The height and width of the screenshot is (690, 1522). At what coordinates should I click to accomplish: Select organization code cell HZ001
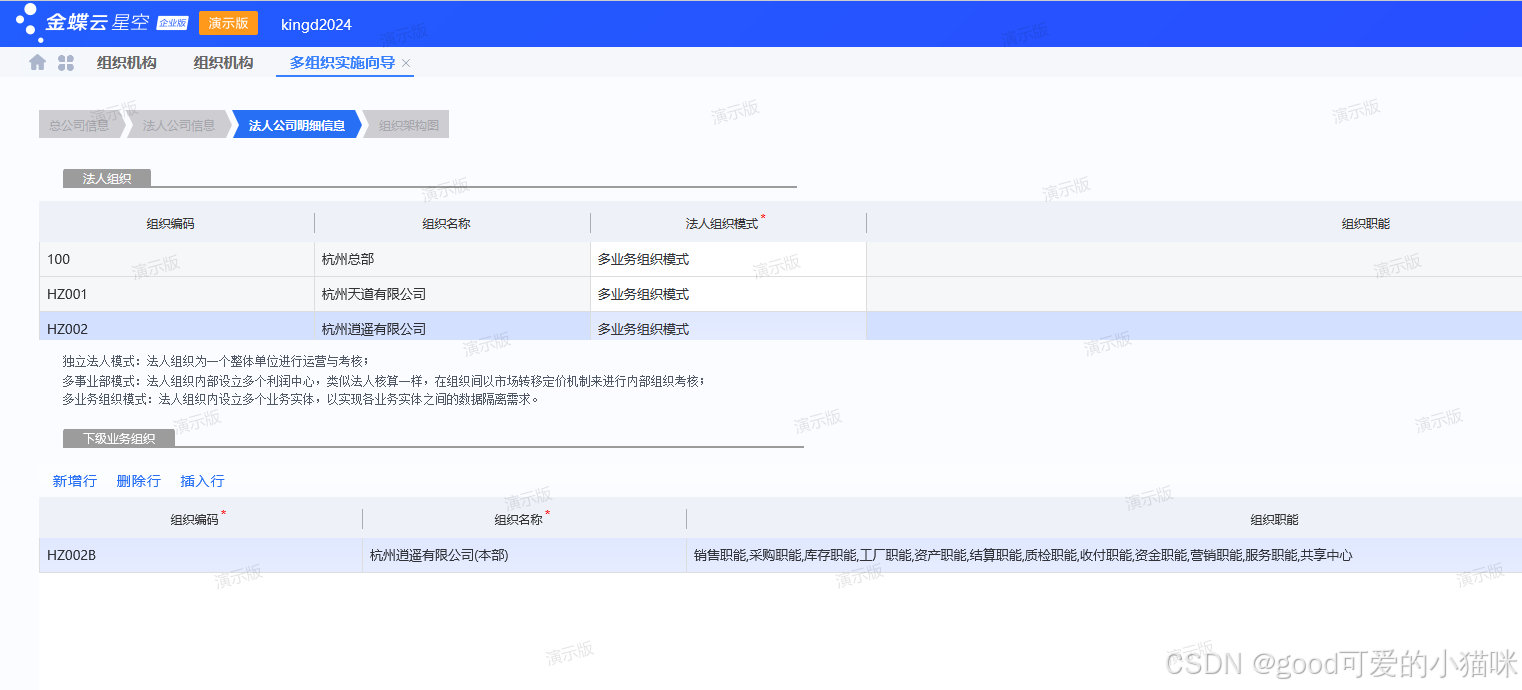[x=177, y=294]
